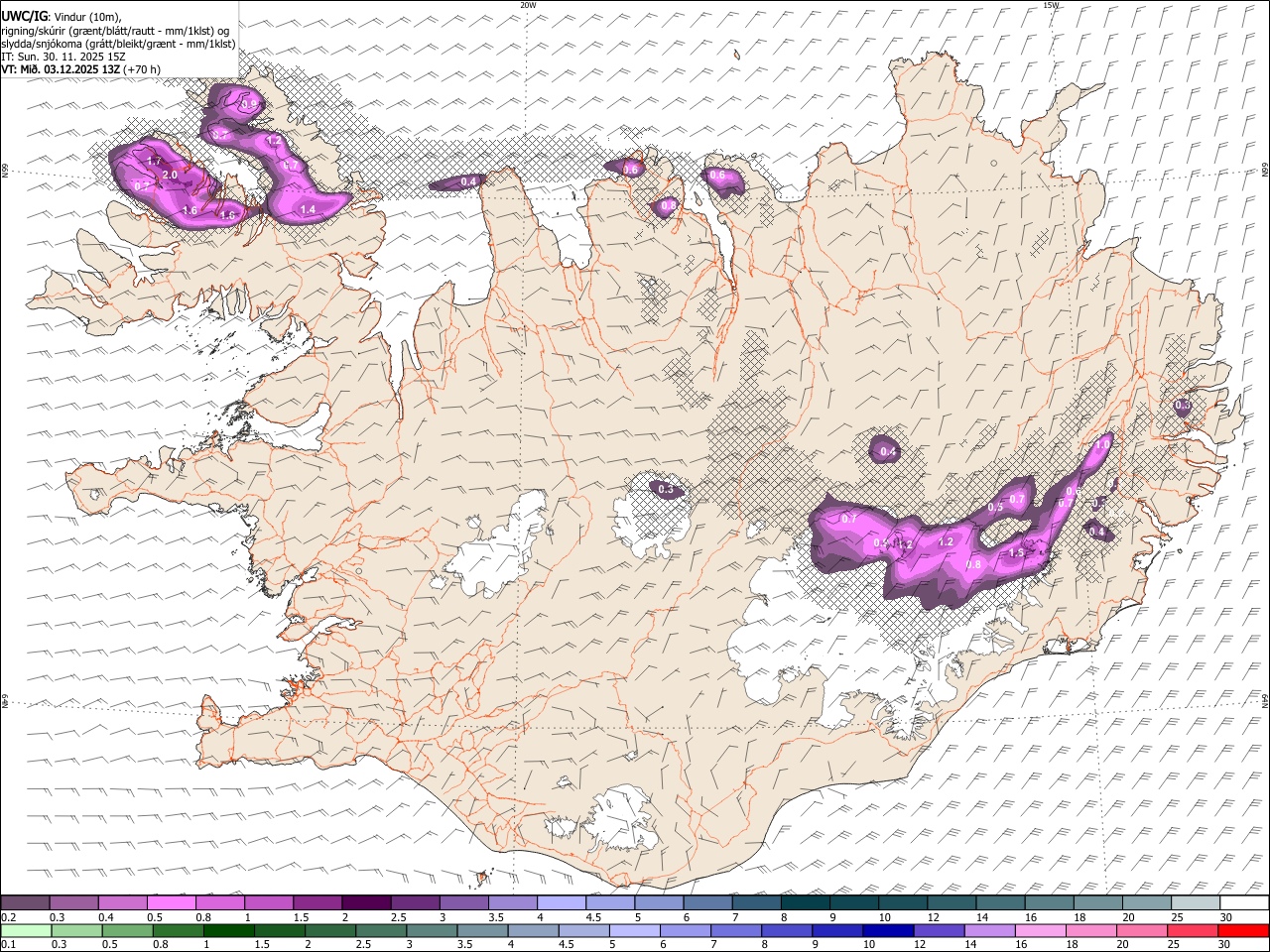The image size is (1270, 952).
Task: Select the '0.1' label in the bottom legend row
Action: [x=7, y=944]
